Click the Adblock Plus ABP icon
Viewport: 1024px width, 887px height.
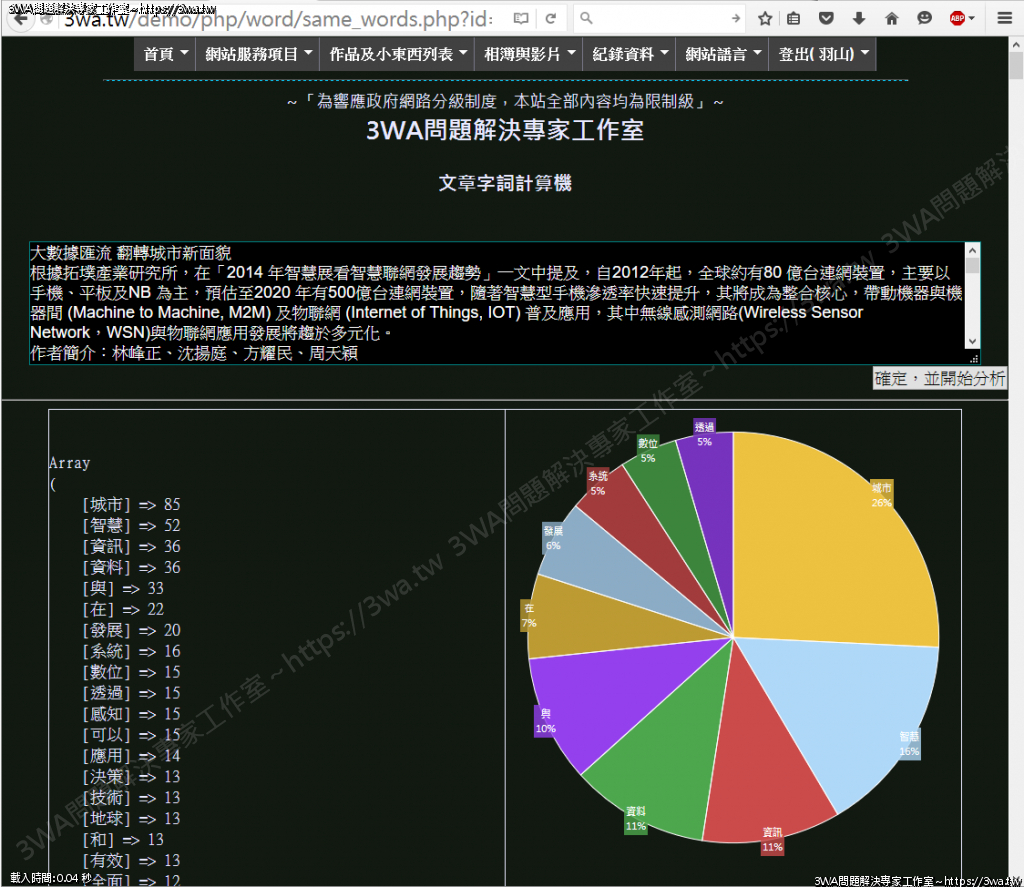(x=958, y=18)
